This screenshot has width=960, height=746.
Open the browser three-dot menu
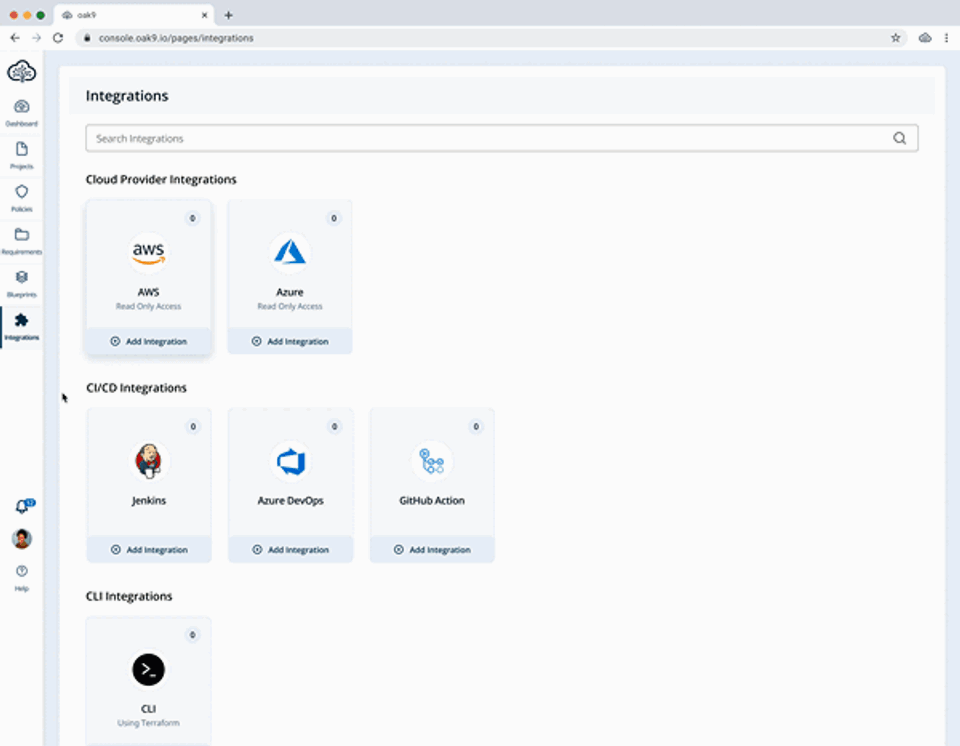coord(947,38)
